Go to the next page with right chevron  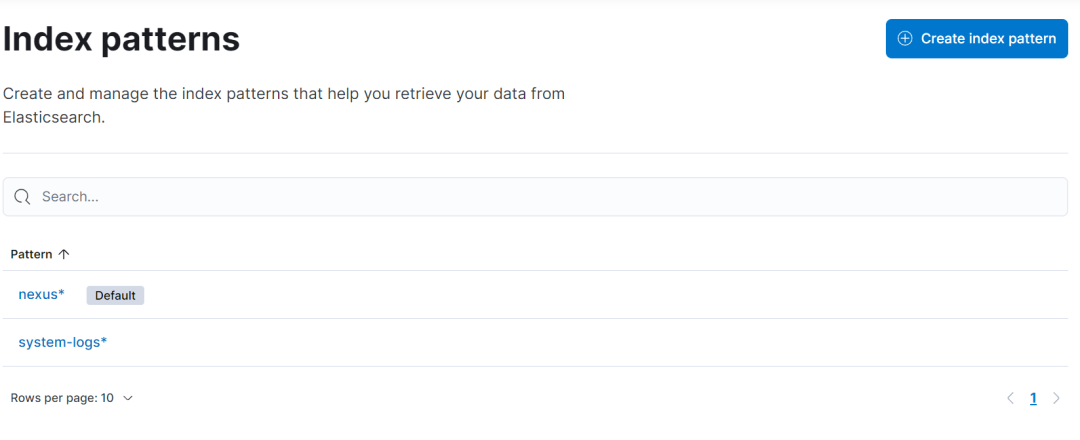[x=1056, y=398]
